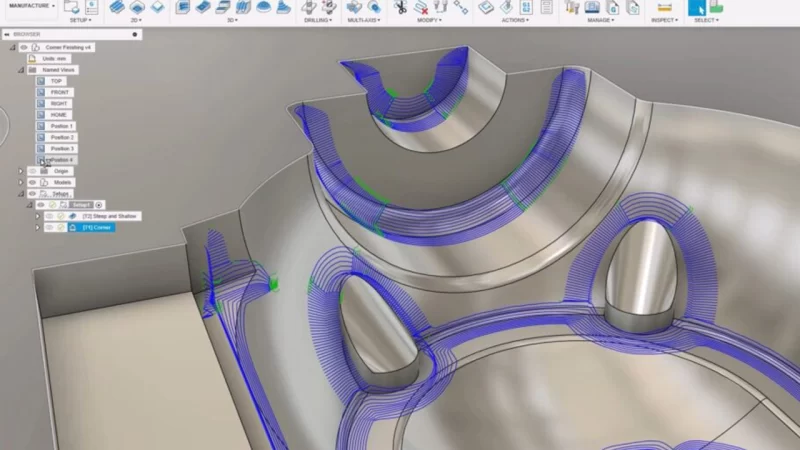Click the last document icon in Manage group
The width and height of the screenshot is (800, 450).
633,7
